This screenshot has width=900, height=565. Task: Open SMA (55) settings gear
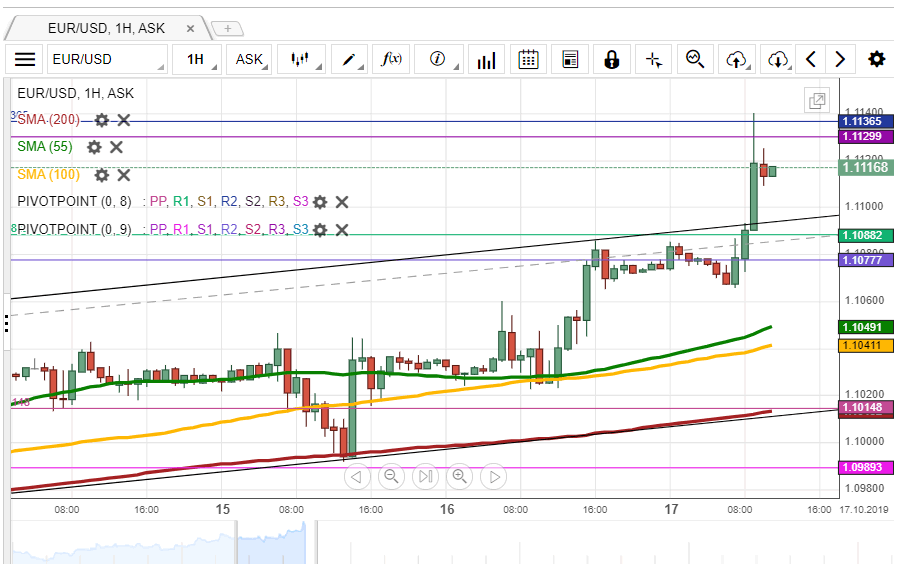pyautogui.click(x=94, y=147)
